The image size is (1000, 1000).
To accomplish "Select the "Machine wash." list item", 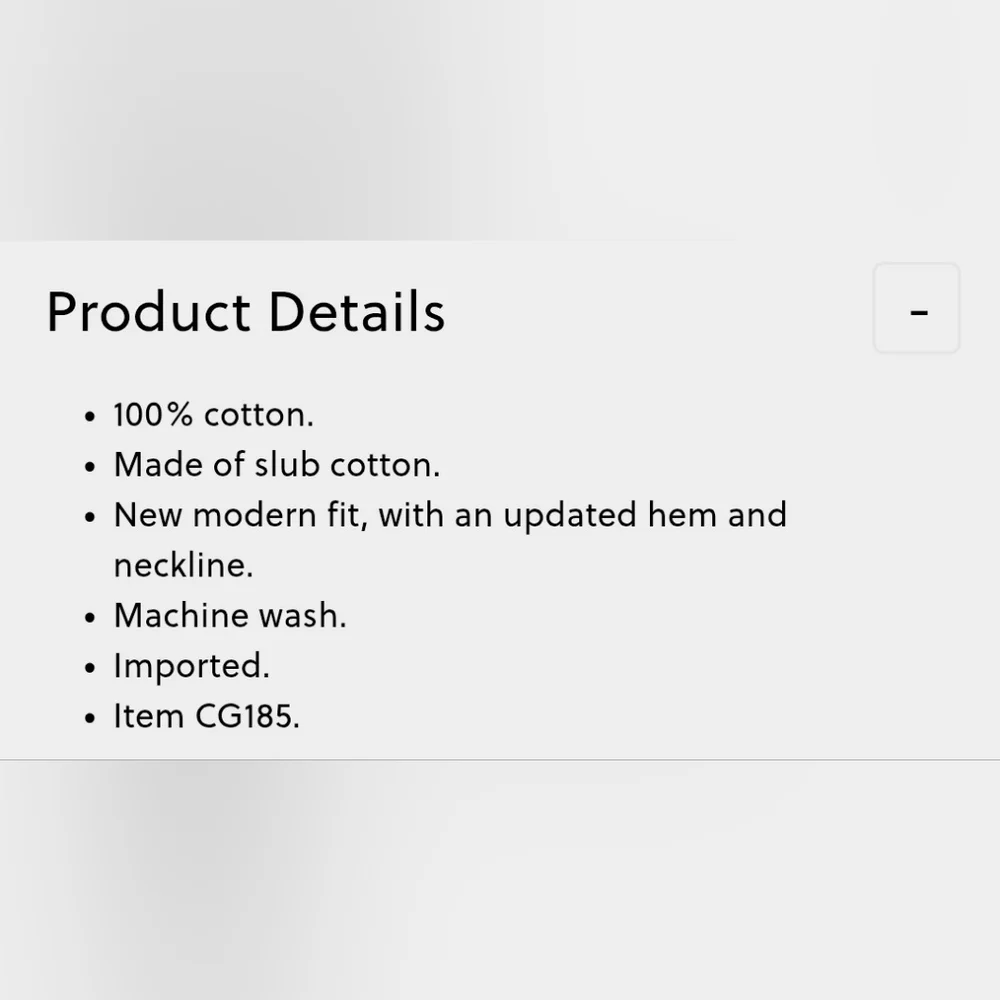I will click(230, 615).
